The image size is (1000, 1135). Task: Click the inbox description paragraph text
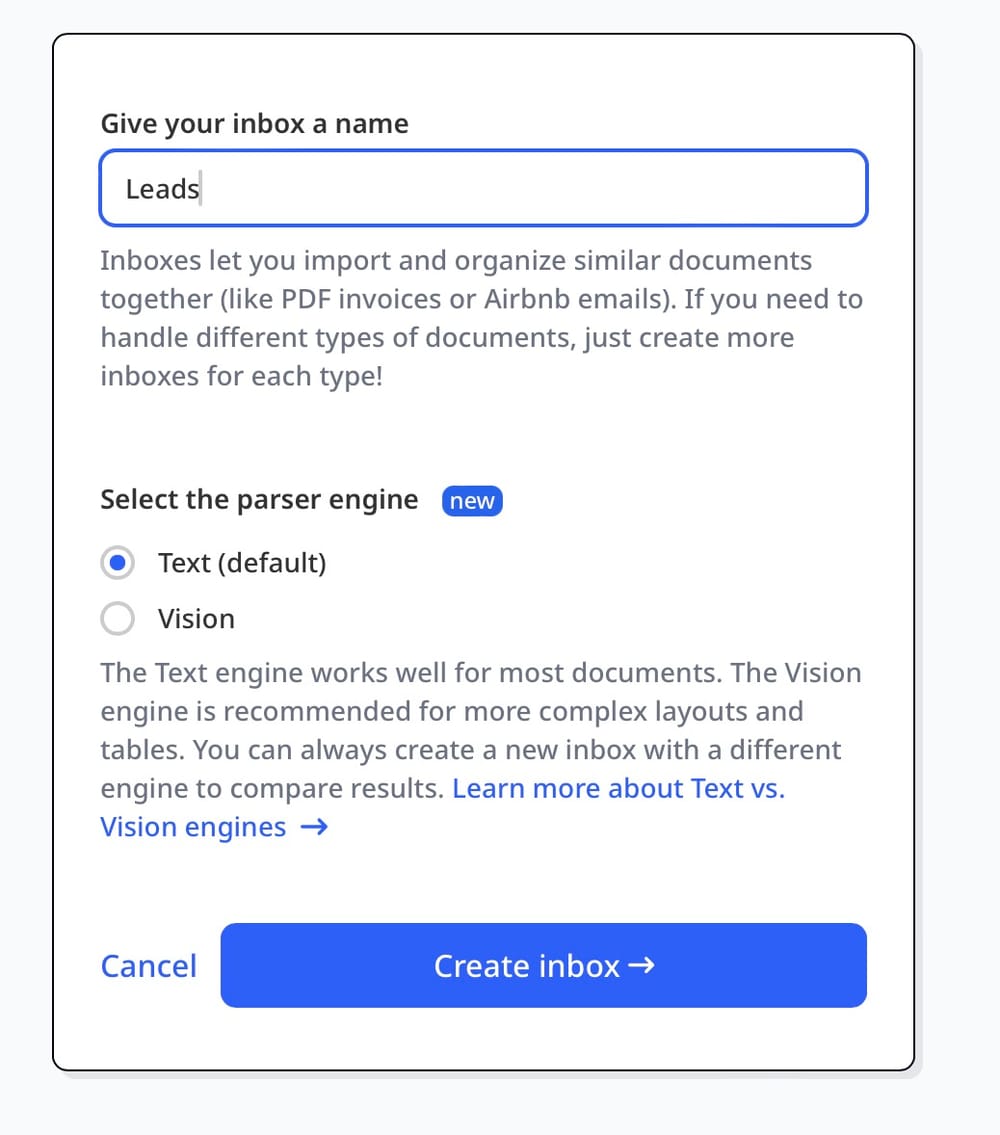[480, 318]
